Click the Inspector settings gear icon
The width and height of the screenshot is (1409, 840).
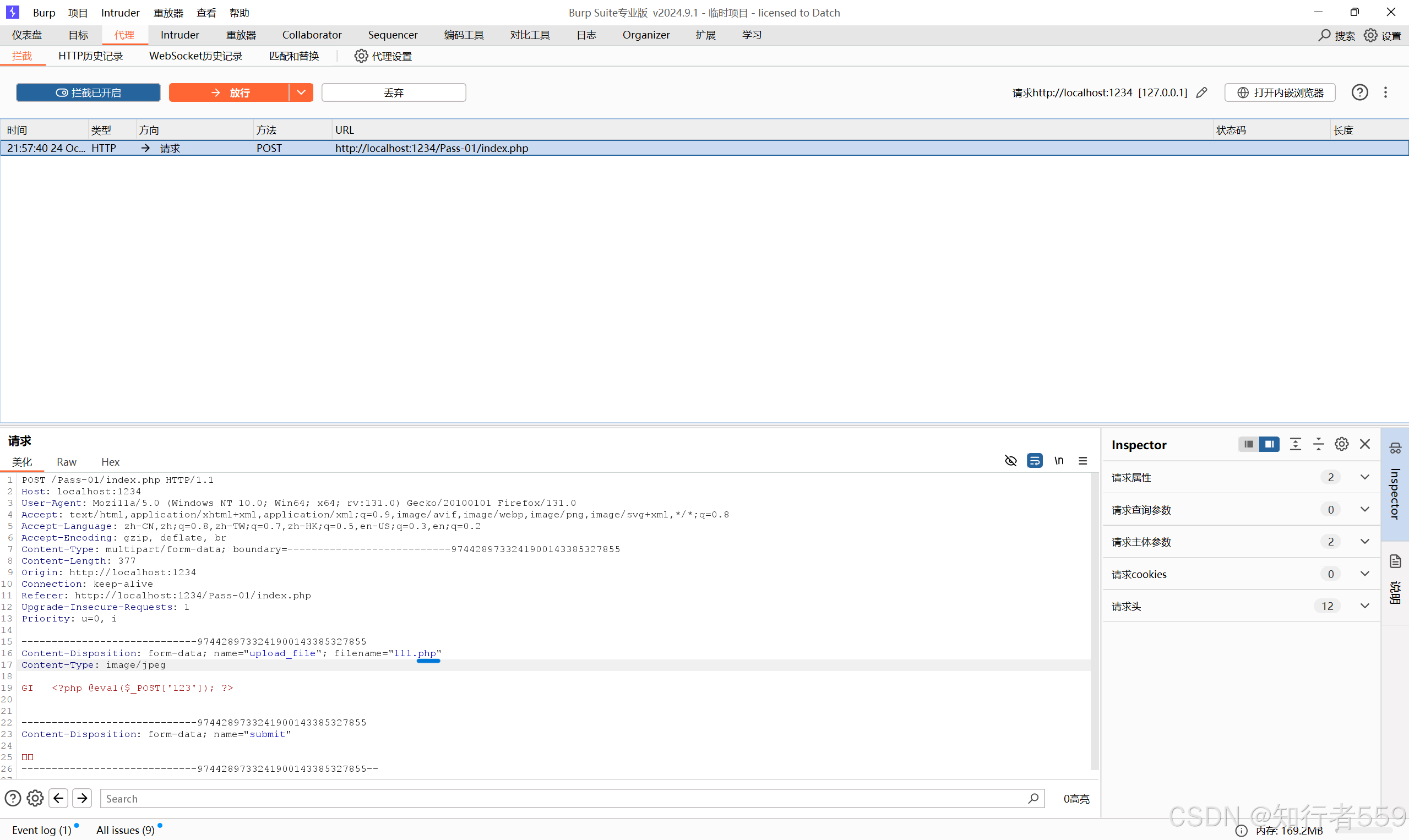click(x=1341, y=444)
